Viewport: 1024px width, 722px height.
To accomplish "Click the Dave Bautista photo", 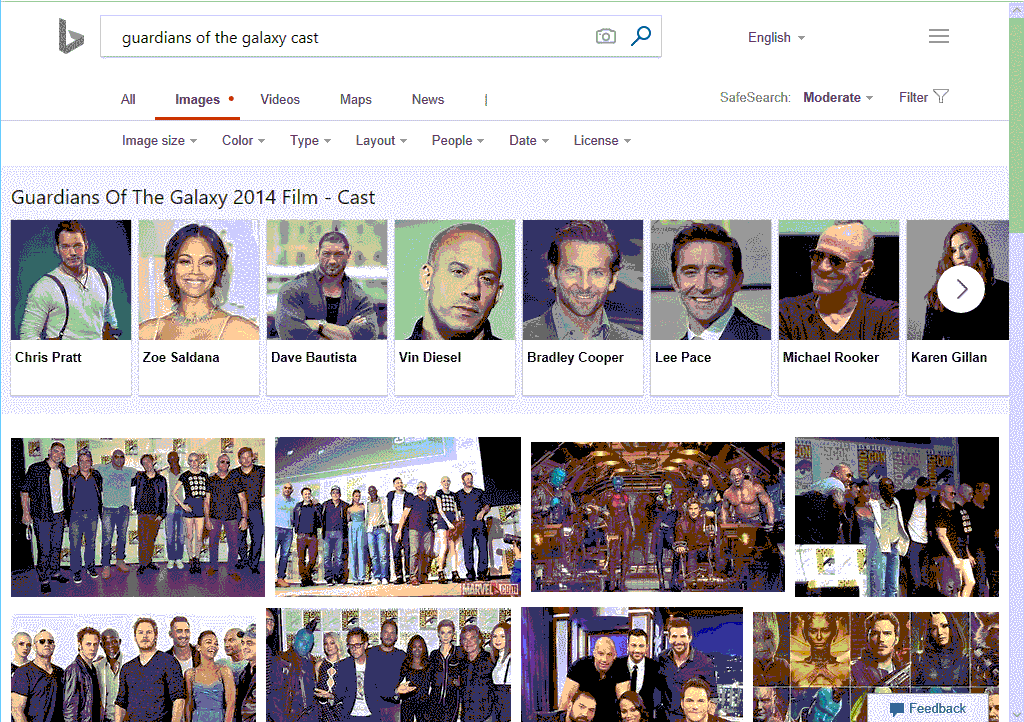I will coord(327,279).
